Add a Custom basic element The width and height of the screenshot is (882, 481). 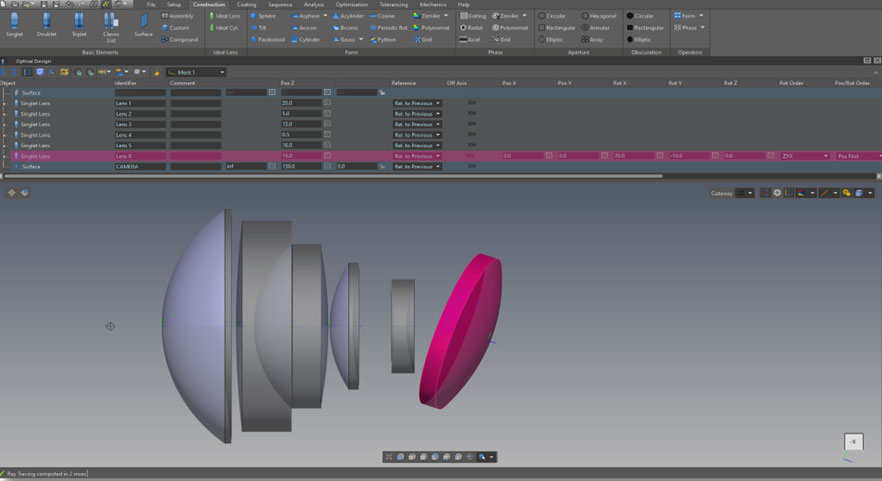click(176, 28)
